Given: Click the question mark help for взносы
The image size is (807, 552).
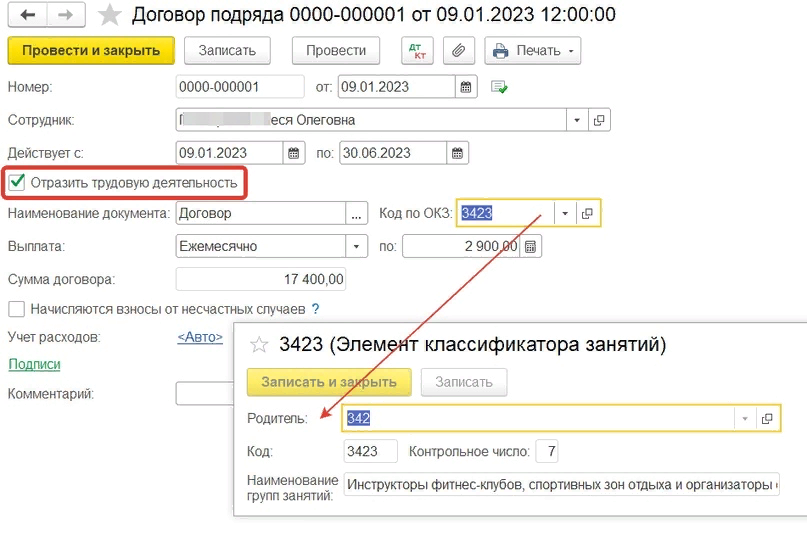Looking at the screenshot, I should click(315, 309).
